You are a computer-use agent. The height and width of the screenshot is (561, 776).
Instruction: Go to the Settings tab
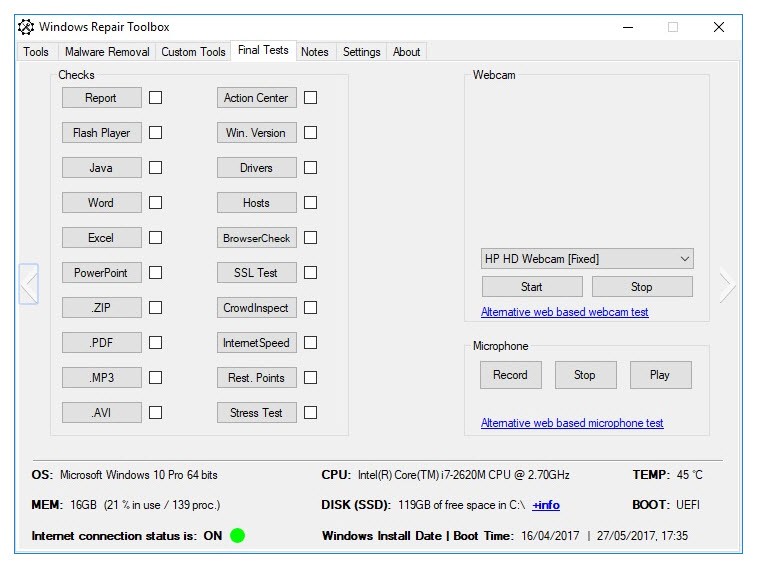(x=362, y=52)
